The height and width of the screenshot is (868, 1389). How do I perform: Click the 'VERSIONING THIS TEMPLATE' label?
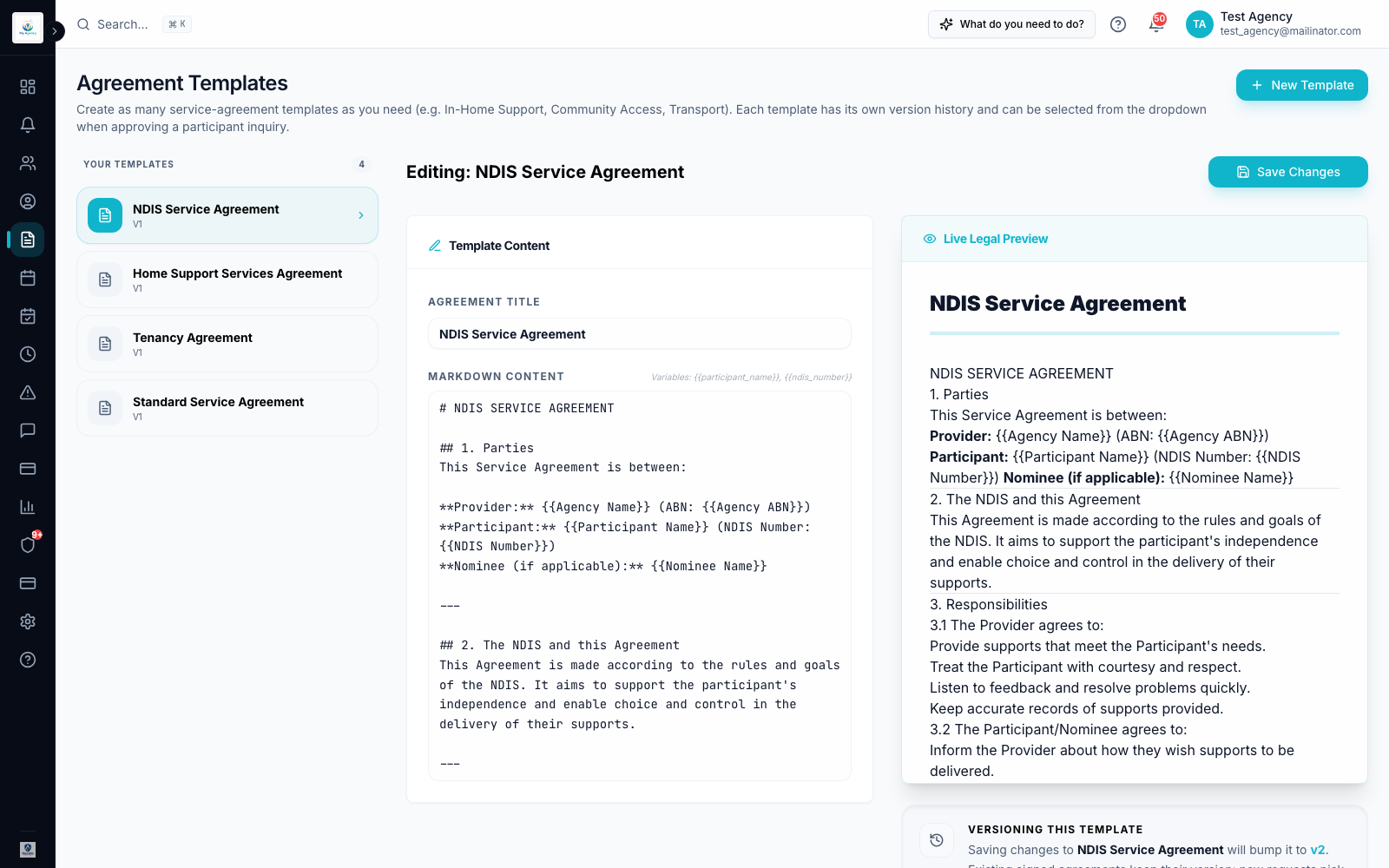pos(1056,830)
